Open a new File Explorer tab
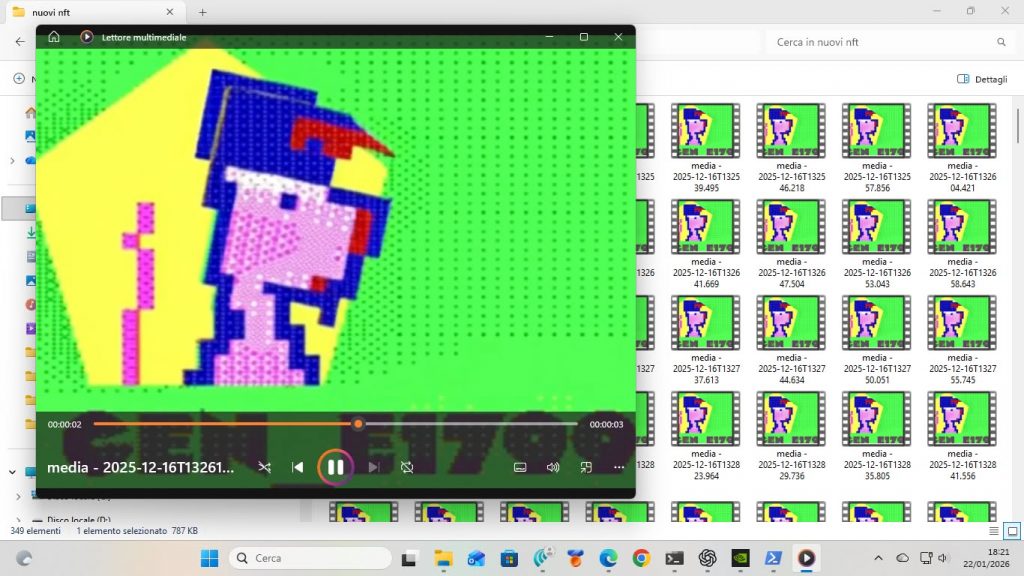Image resolution: width=1024 pixels, height=576 pixels. coord(203,12)
